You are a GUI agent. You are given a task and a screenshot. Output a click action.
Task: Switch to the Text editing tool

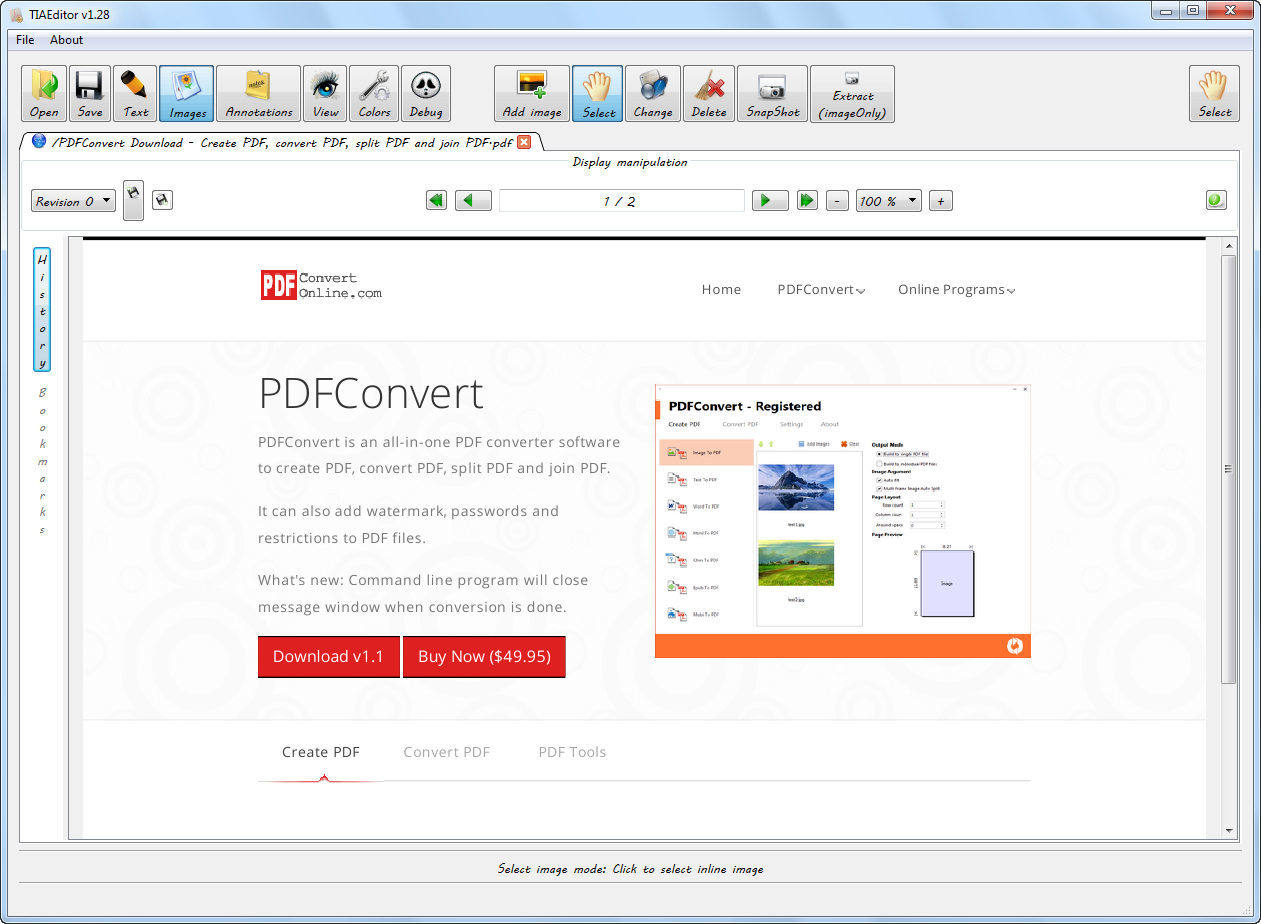click(136, 94)
